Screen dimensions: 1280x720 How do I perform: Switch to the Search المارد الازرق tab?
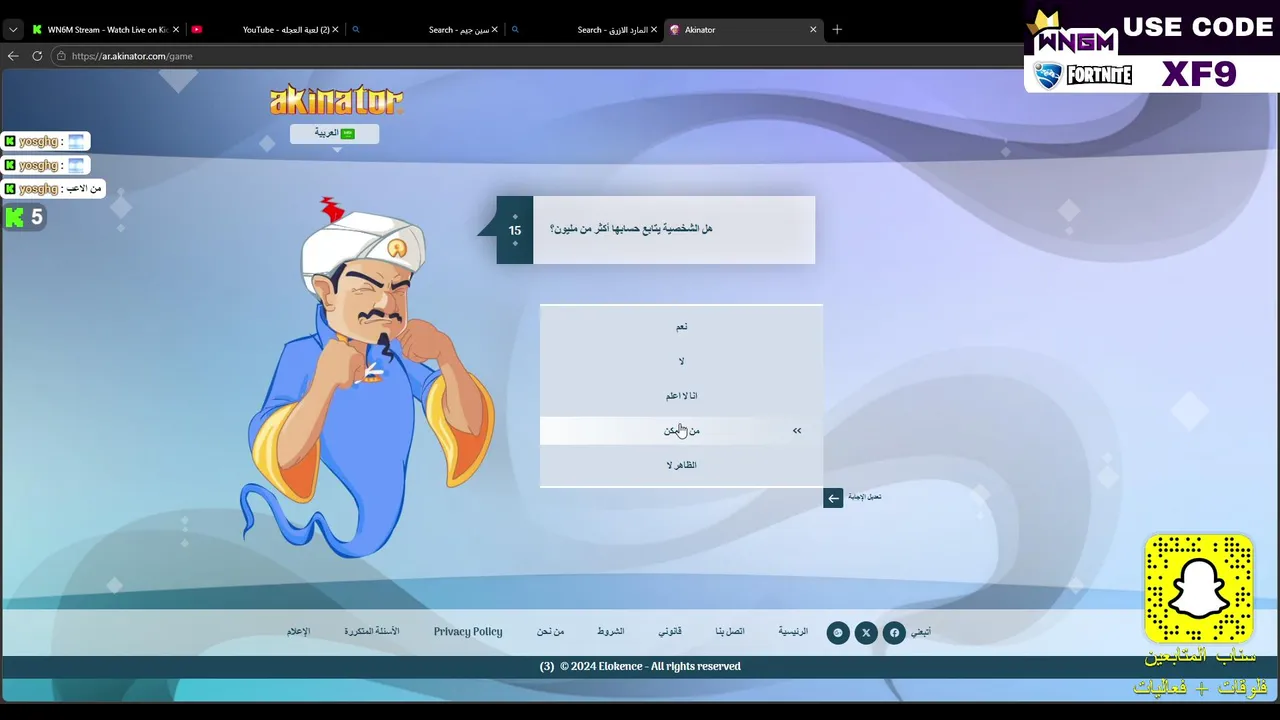pyautogui.click(x=583, y=30)
